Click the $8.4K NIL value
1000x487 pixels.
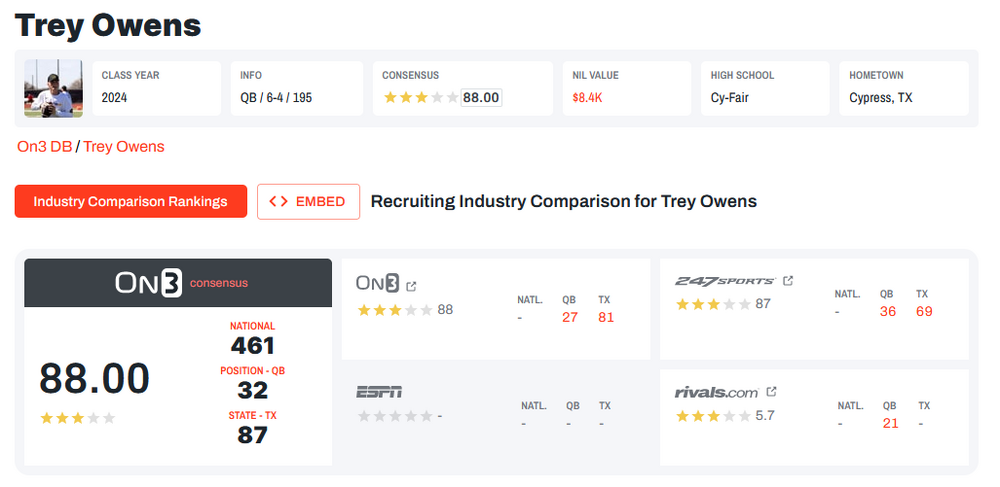588,98
